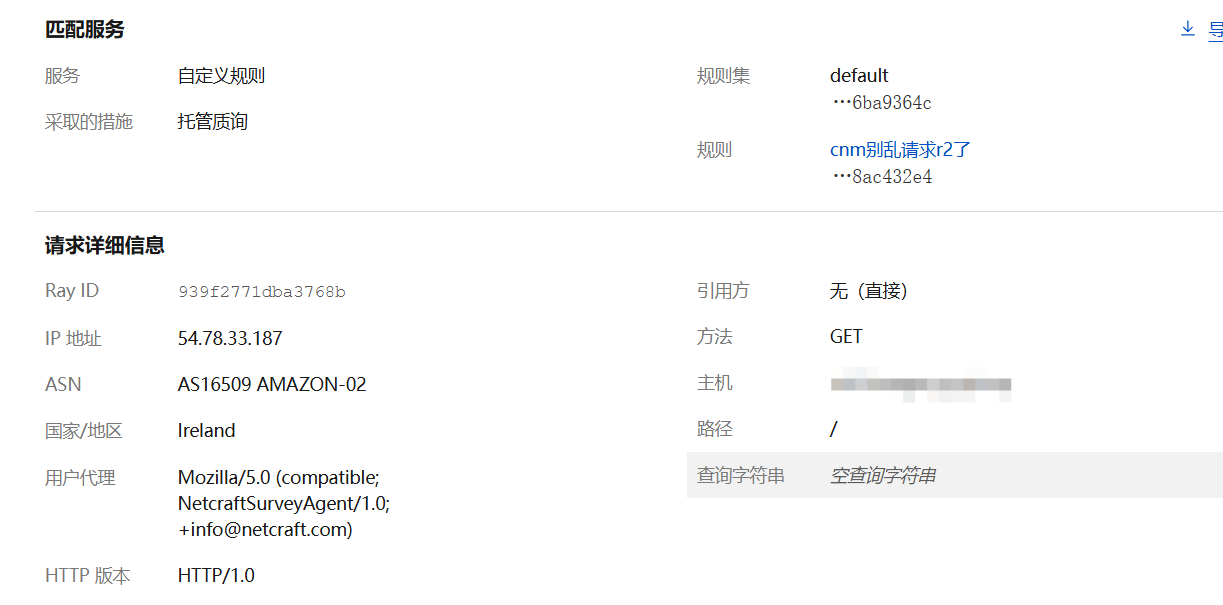This screenshot has height=605, width=1223.
Task: Click the IP address 54.78.33.187
Action: click(230, 338)
